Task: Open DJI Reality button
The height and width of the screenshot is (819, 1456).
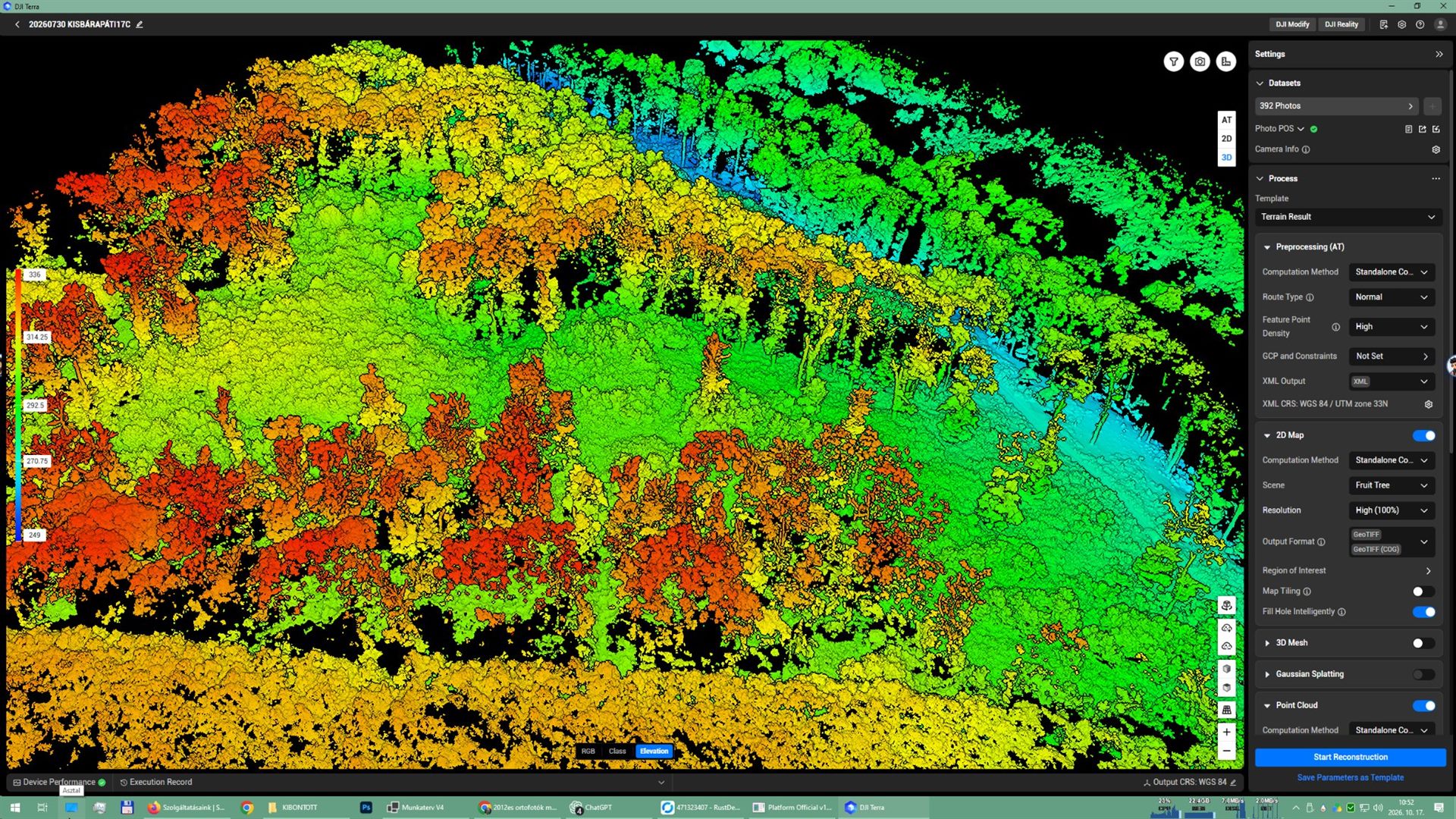Action: (1341, 24)
